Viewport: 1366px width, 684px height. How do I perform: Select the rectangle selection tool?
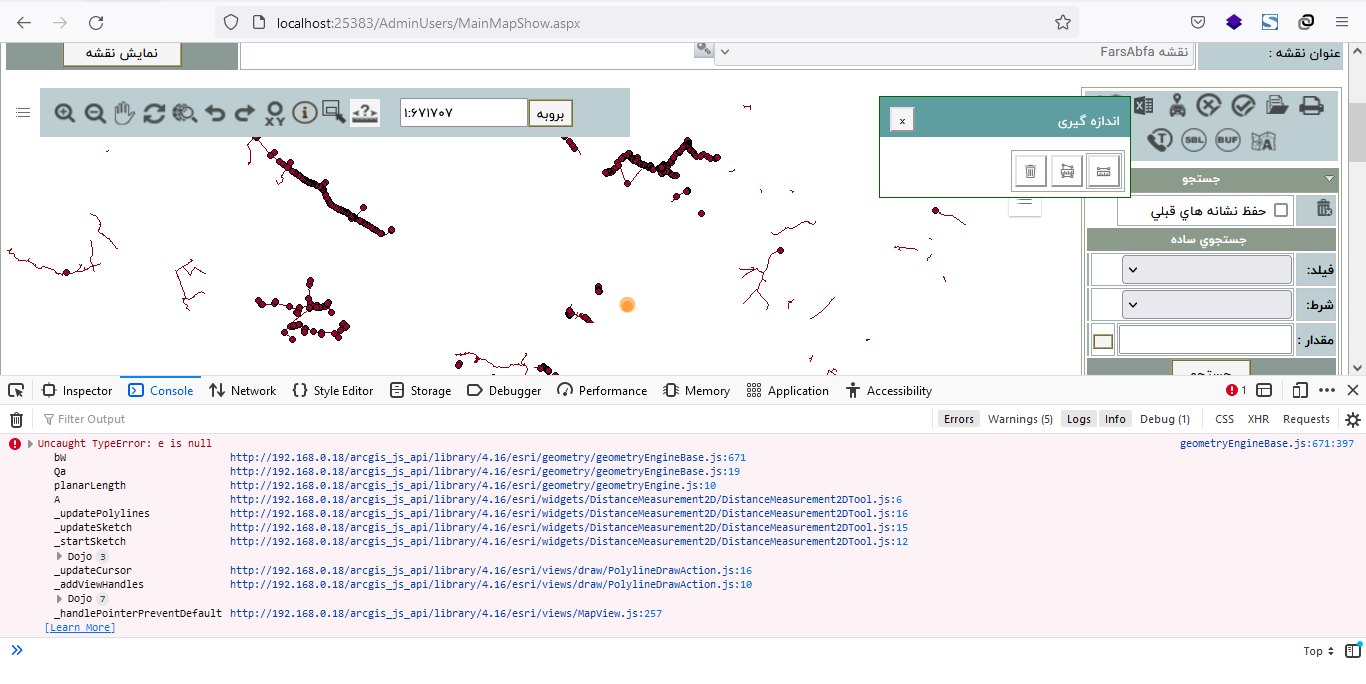pos(334,112)
